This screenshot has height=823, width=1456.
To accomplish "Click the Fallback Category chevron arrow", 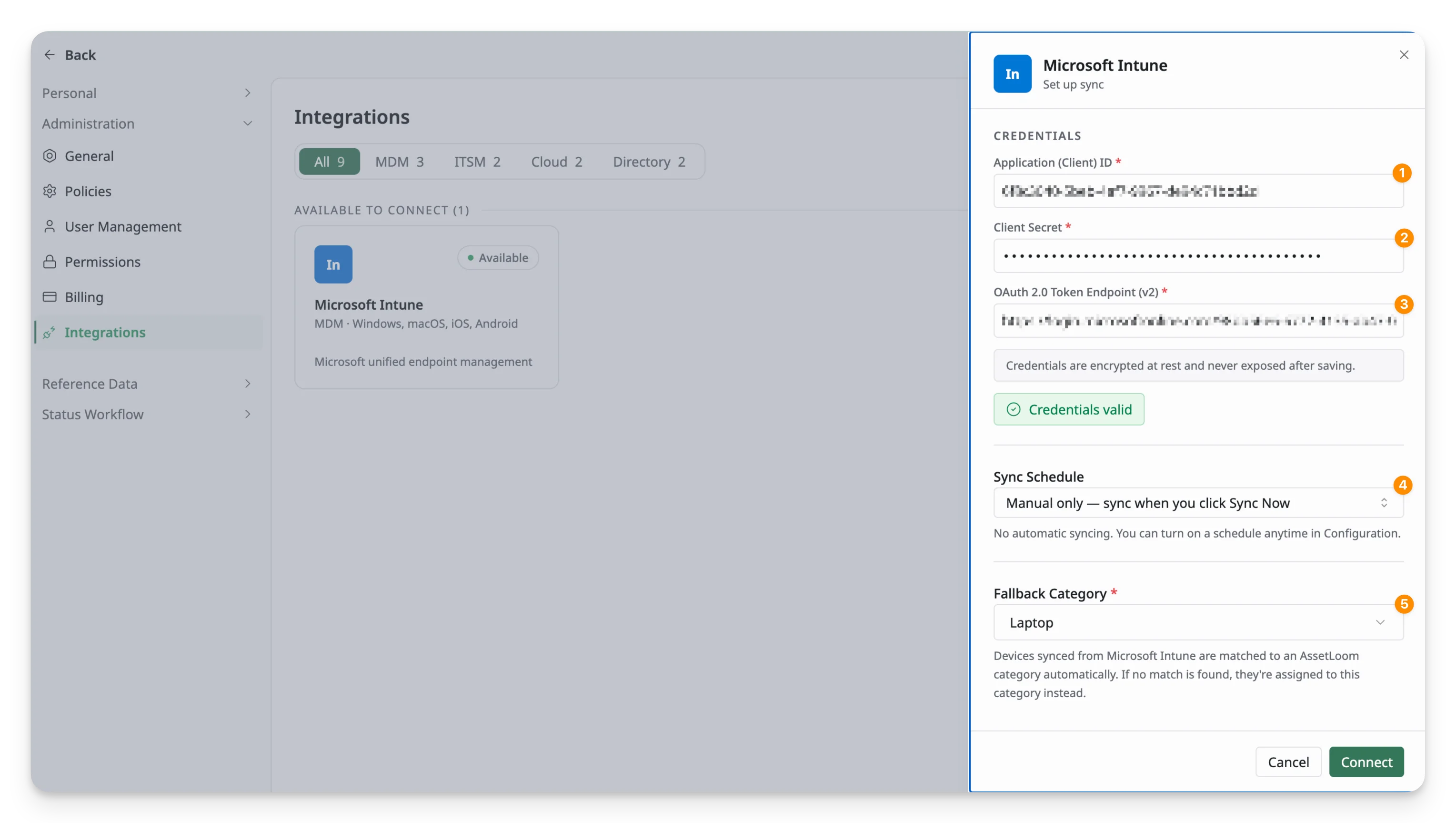I will point(1380,623).
